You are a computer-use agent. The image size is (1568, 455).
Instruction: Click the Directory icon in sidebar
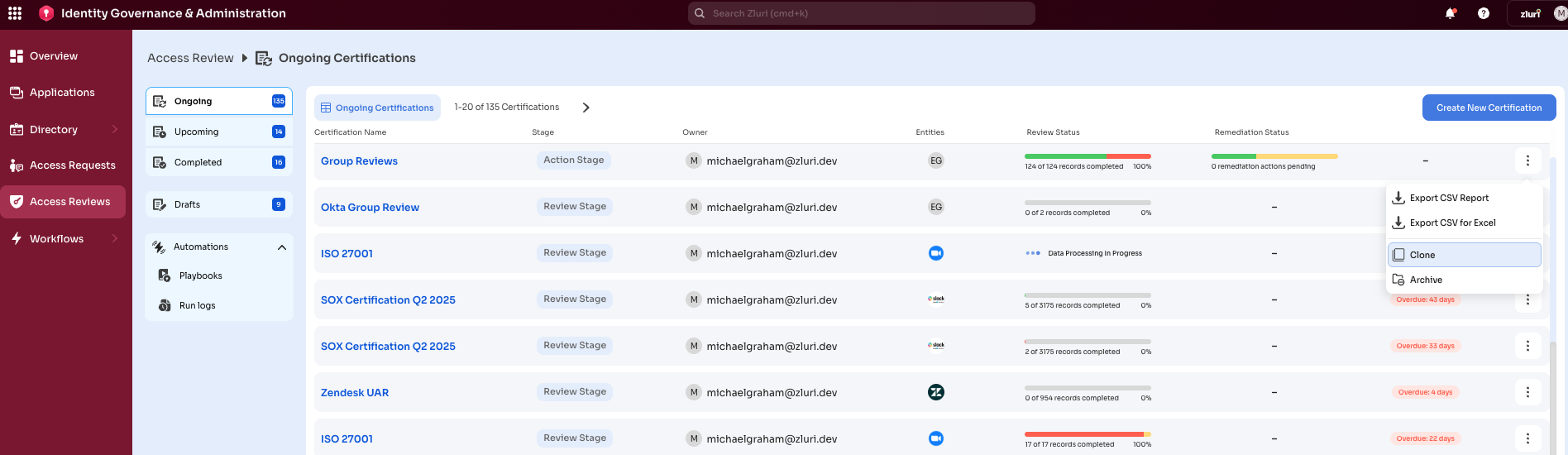pos(17,129)
